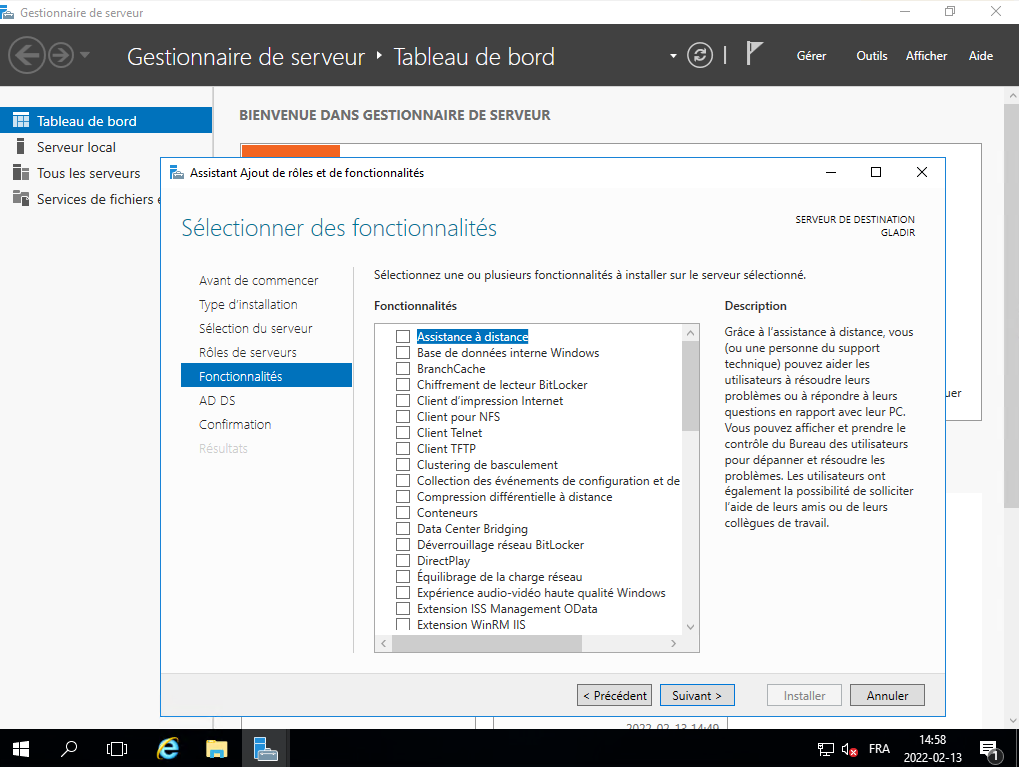Open the Aide menu
The height and width of the screenshot is (767, 1019).
pos(981,56)
